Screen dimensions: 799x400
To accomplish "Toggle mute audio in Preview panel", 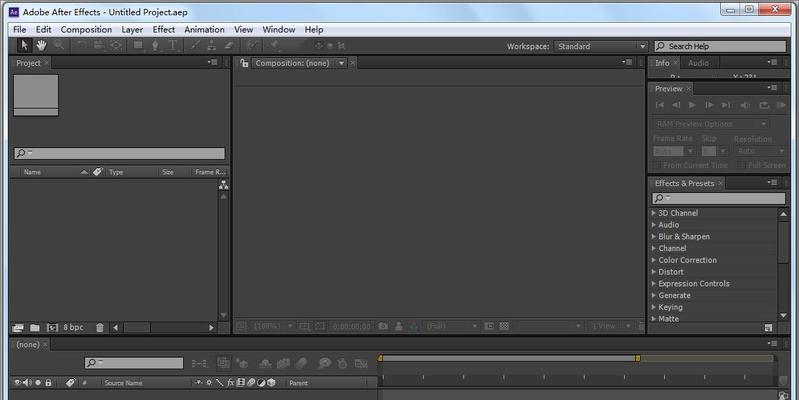I will click(745, 105).
